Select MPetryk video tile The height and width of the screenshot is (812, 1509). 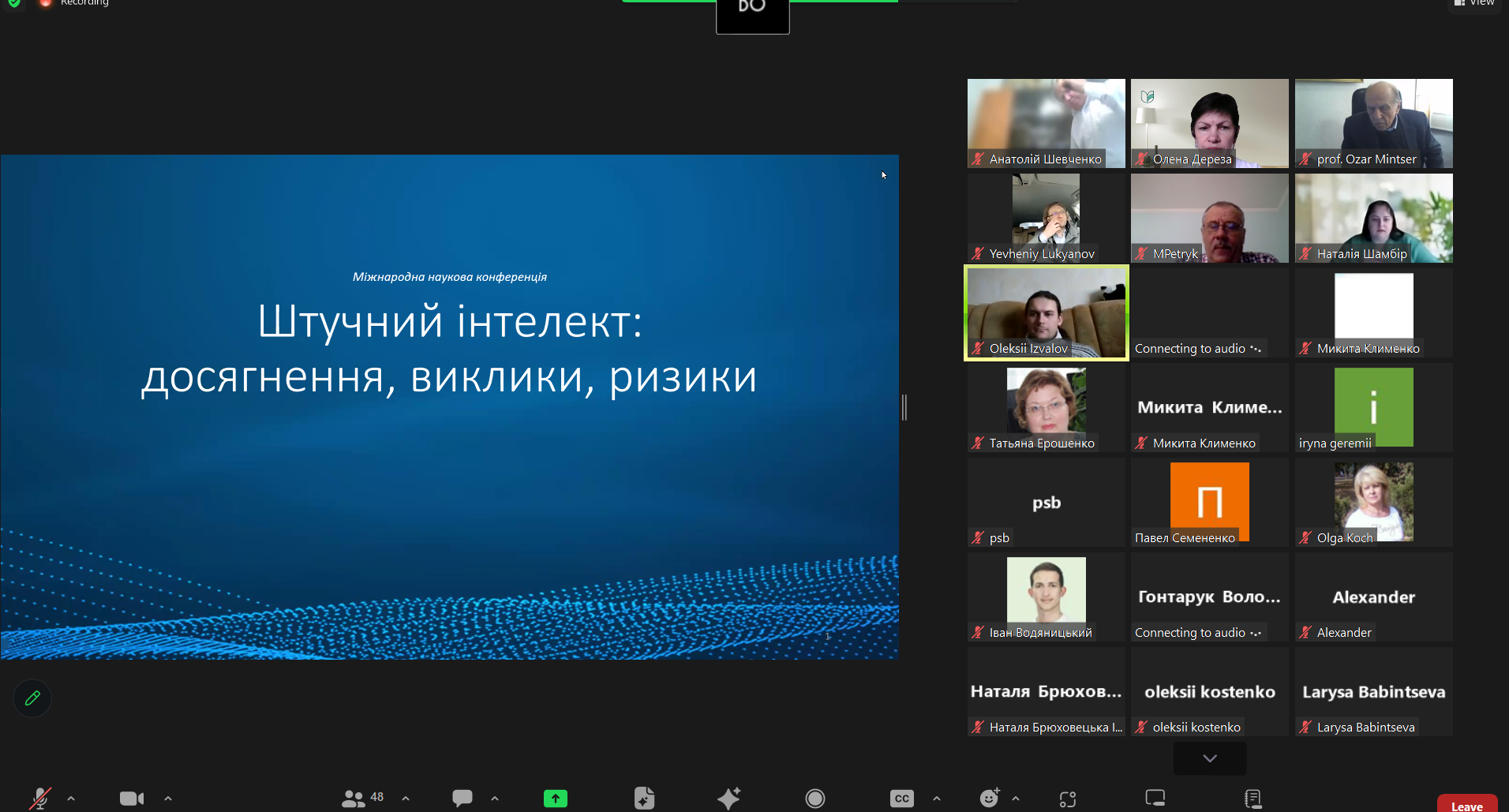pos(1210,218)
